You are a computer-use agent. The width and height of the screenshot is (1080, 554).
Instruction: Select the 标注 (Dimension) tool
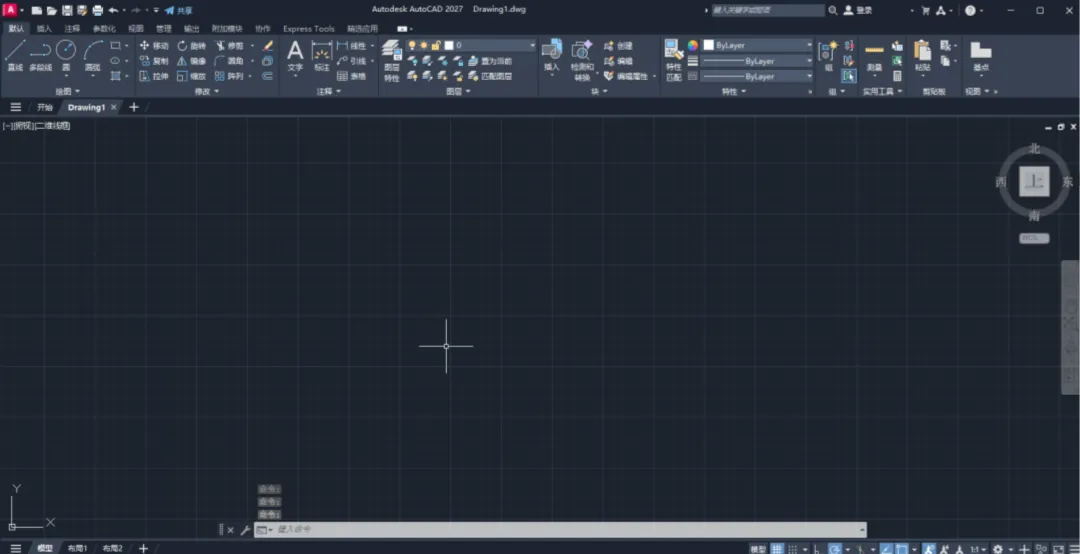click(x=322, y=55)
